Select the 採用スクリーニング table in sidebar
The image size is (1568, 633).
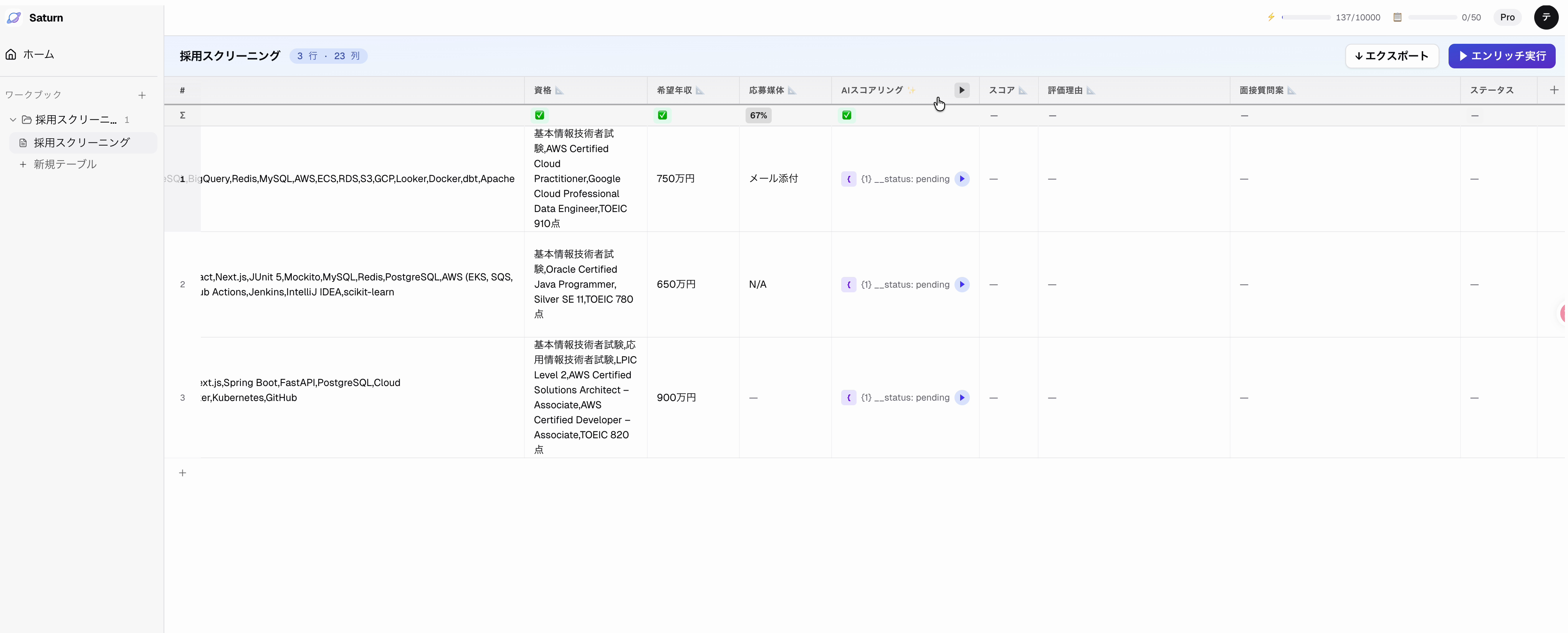81,143
